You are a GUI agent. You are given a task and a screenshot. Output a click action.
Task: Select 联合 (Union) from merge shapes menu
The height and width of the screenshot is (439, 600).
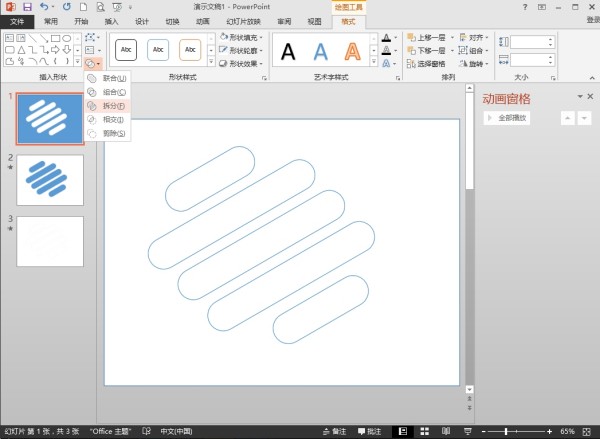tap(113, 78)
